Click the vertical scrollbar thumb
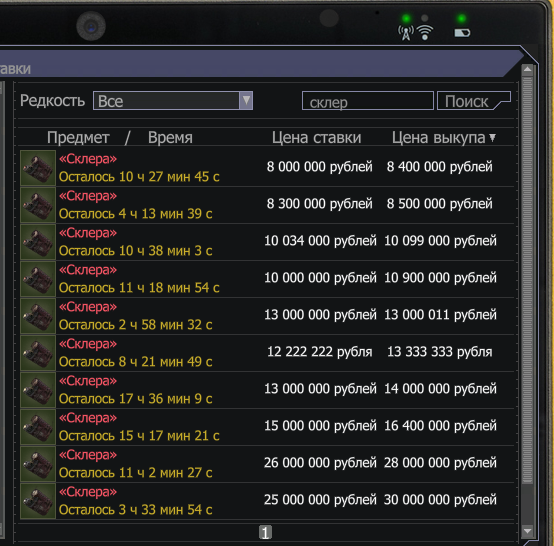Screen dimensions: 554x546 point(528,280)
